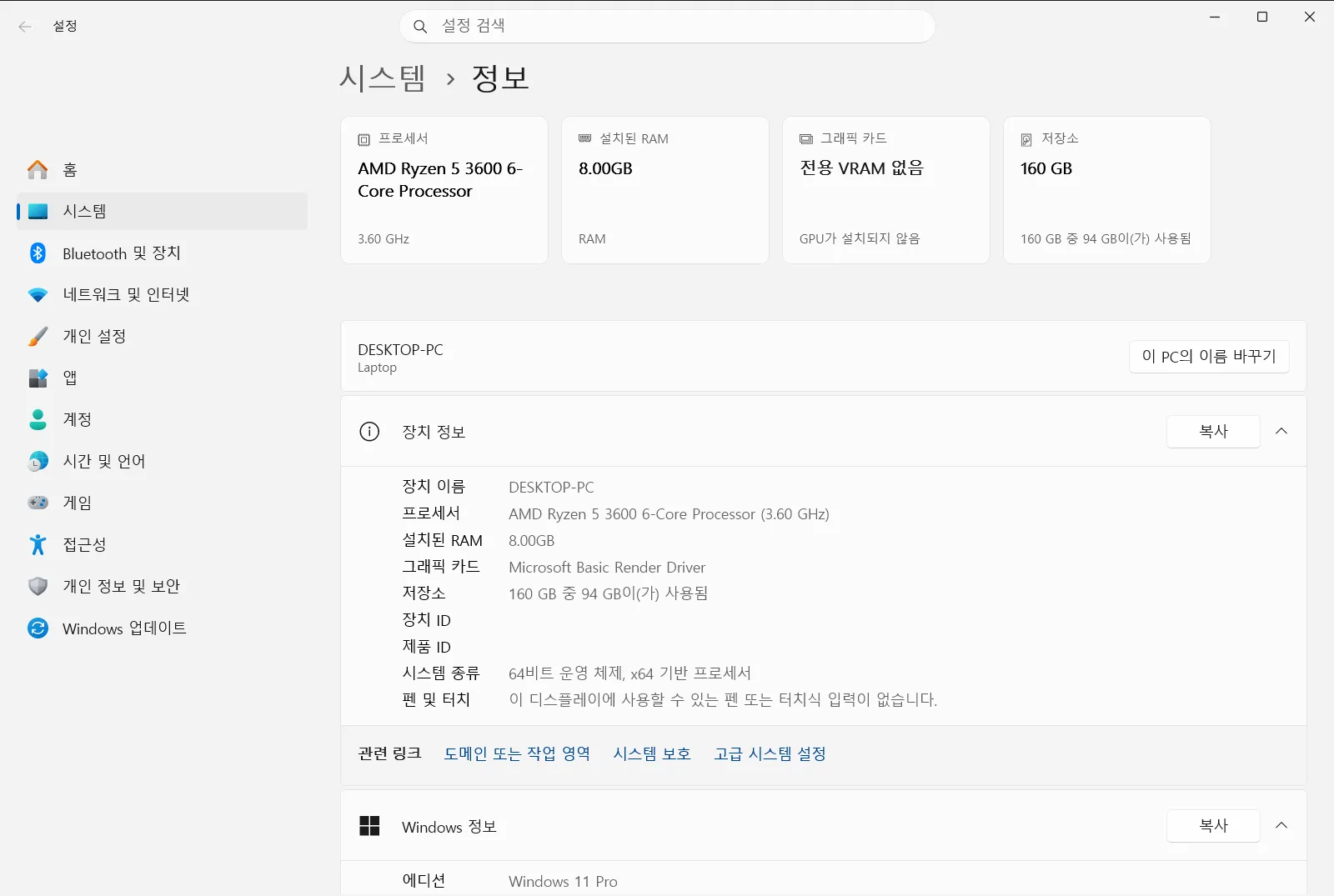Click the storage disk icon on 저장소 card
Screen dimensions: 1334x896
1026,140
